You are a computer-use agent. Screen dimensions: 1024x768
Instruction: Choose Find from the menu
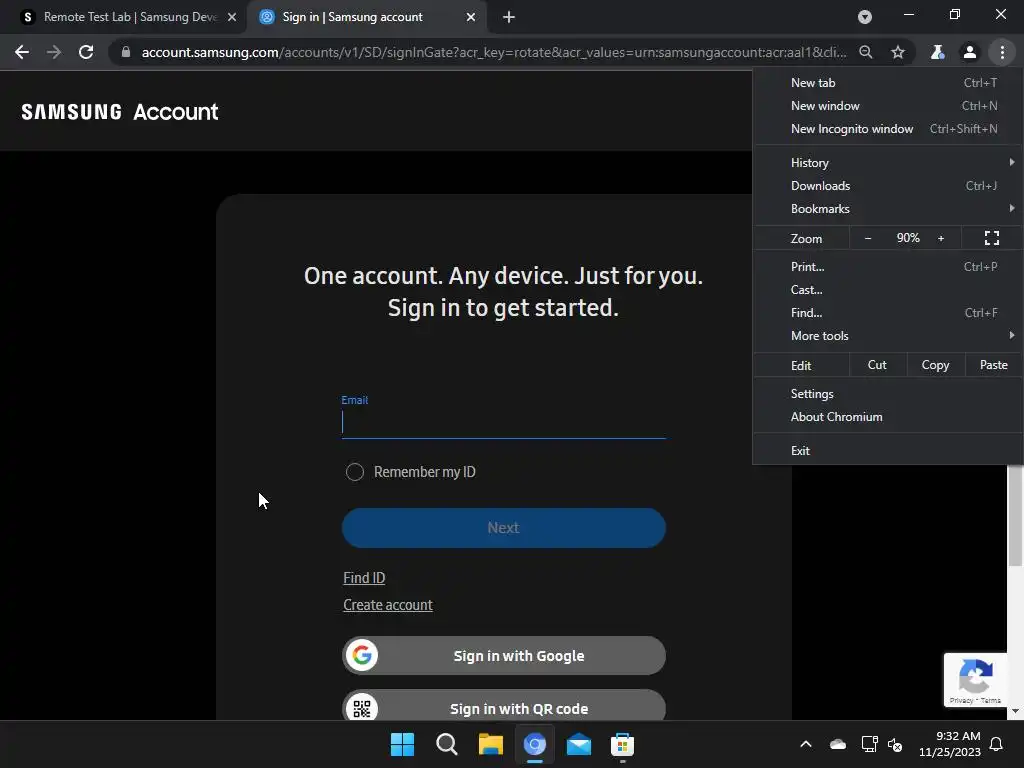click(x=888, y=313)
